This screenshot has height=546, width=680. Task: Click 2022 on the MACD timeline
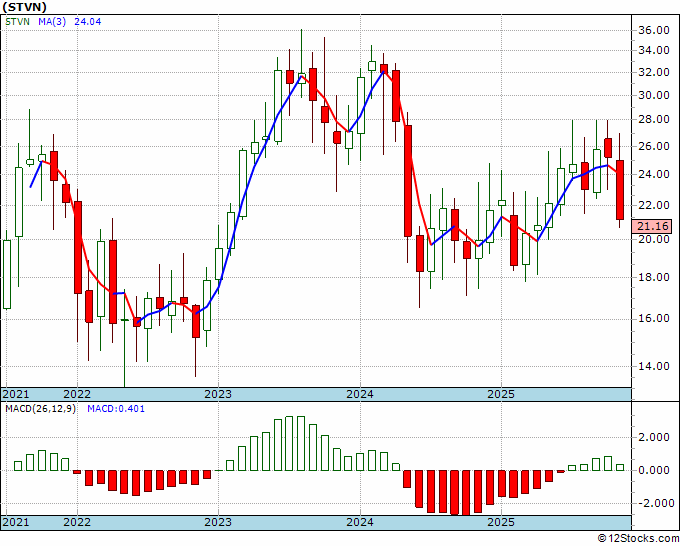pyautogui.click(x=77, y=522)
